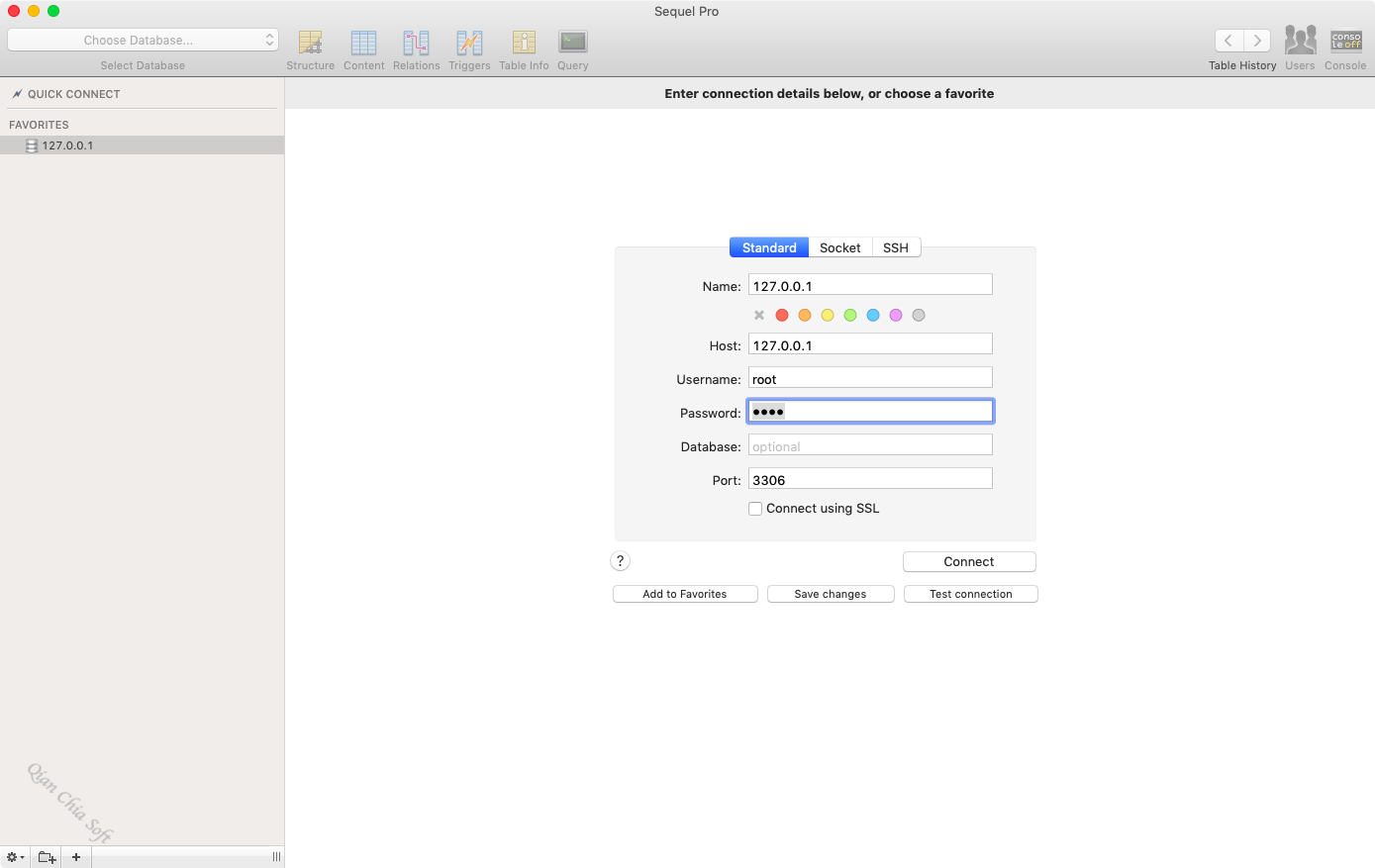
Task: Open the Choose Database dropdown
Action: [x=143, y=41]
